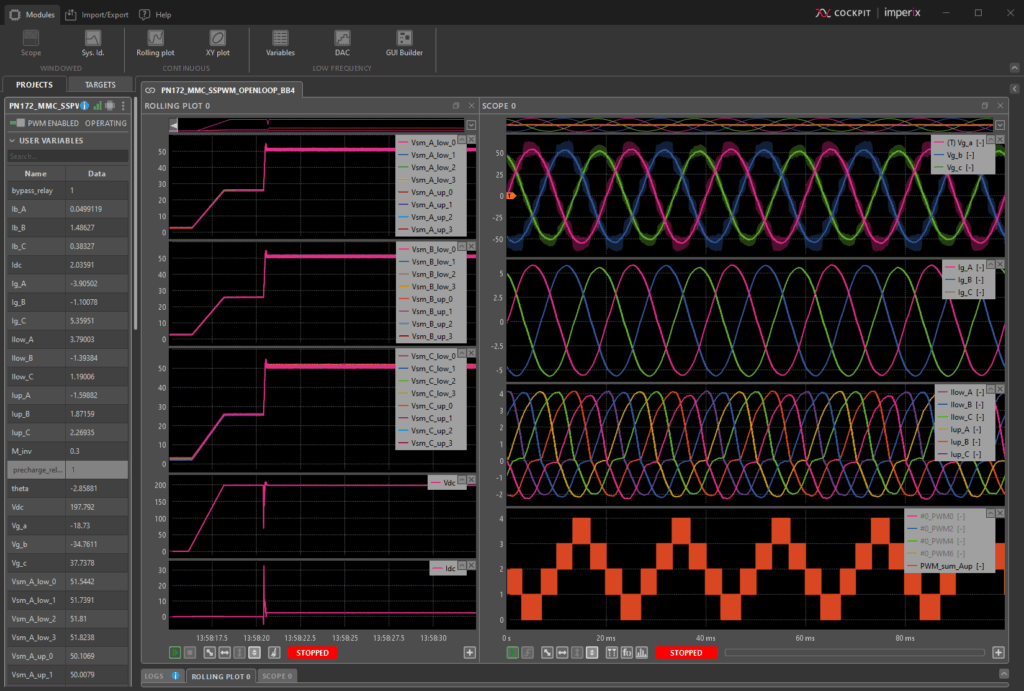This screenshot has width=1024, height=691.
Task: Toggle the Ig_A trace in legend
Action: click(964, 268)
